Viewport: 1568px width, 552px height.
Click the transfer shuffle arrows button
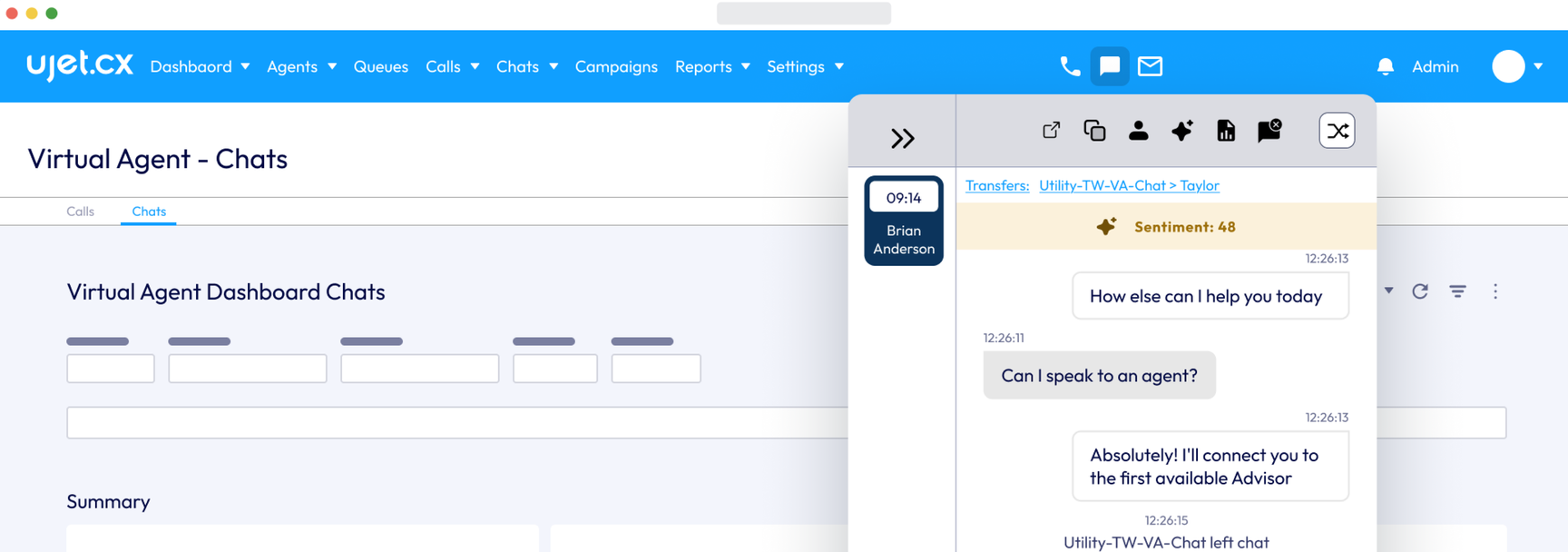click(x=1337, y=131)
